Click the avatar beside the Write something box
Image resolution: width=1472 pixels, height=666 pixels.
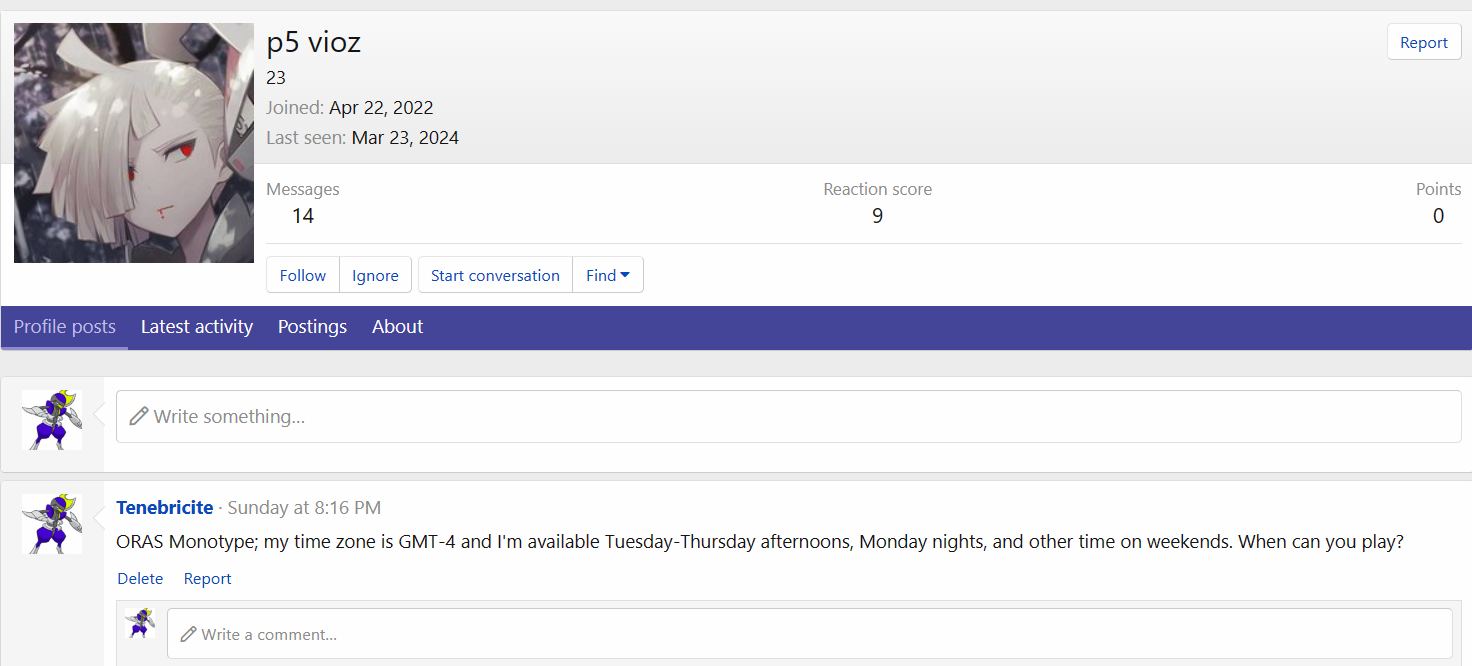52,419
